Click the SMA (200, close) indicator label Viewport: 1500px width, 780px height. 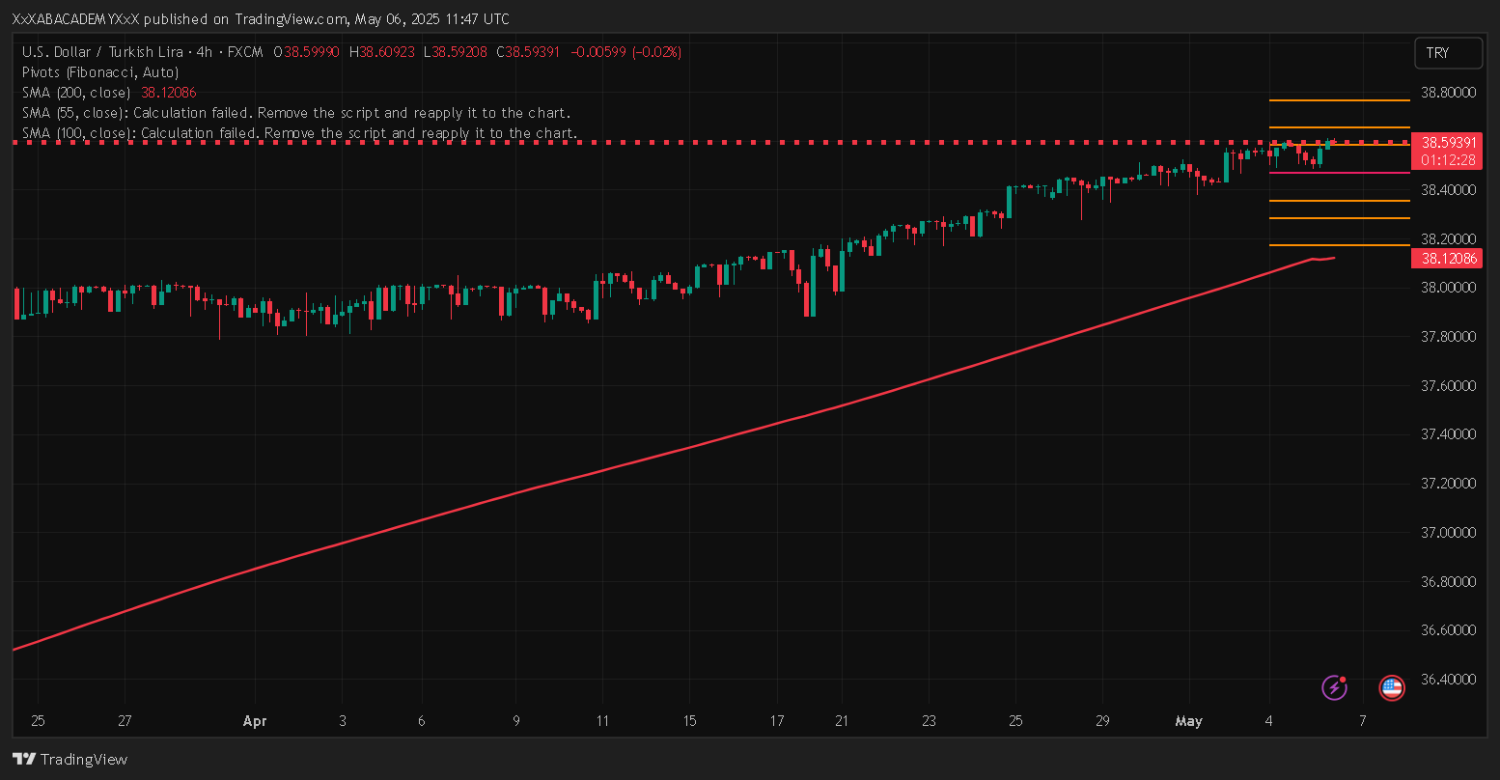[76, 92]
